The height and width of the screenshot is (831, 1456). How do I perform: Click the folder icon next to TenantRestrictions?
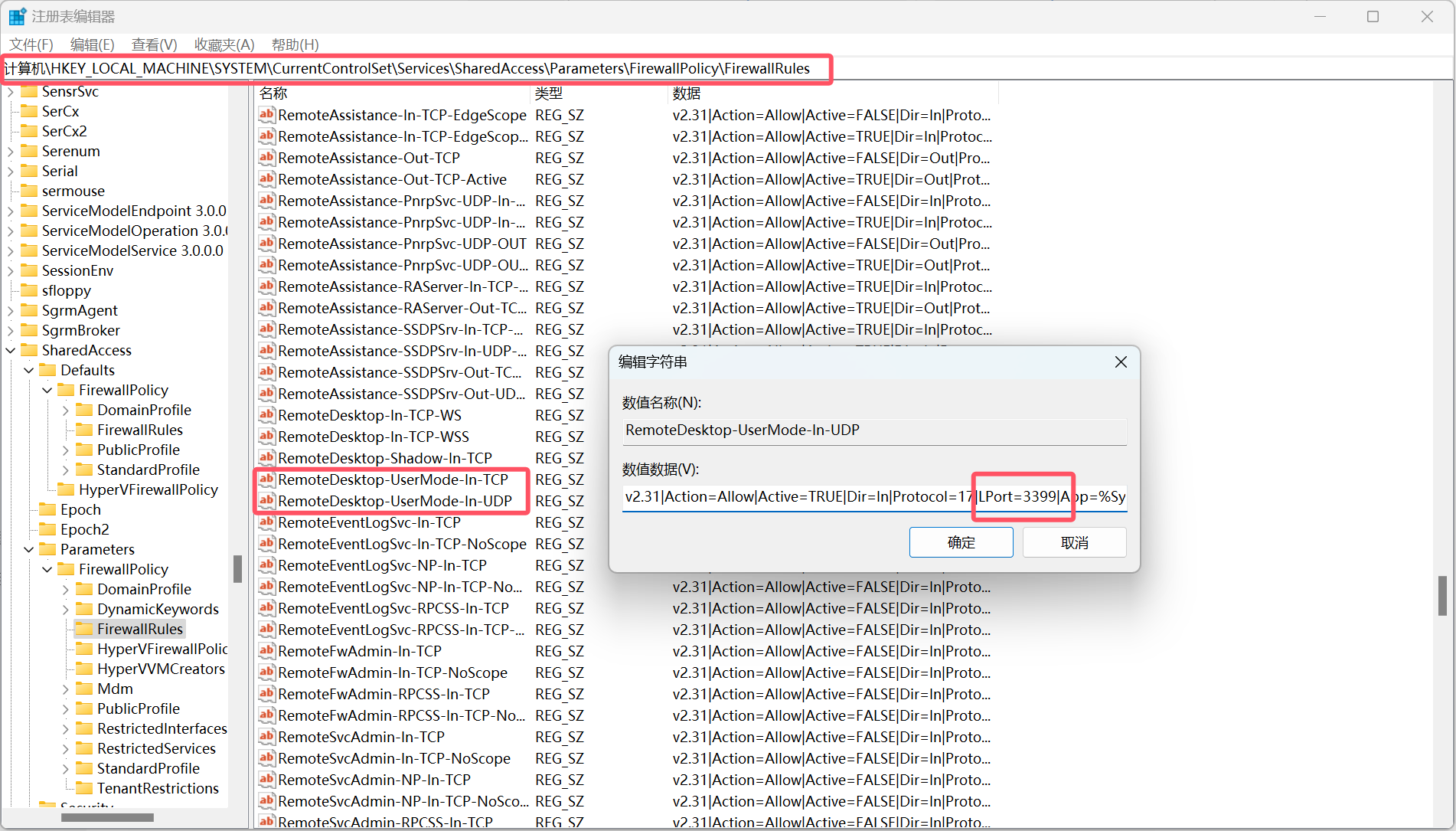(x=85, y=788)
